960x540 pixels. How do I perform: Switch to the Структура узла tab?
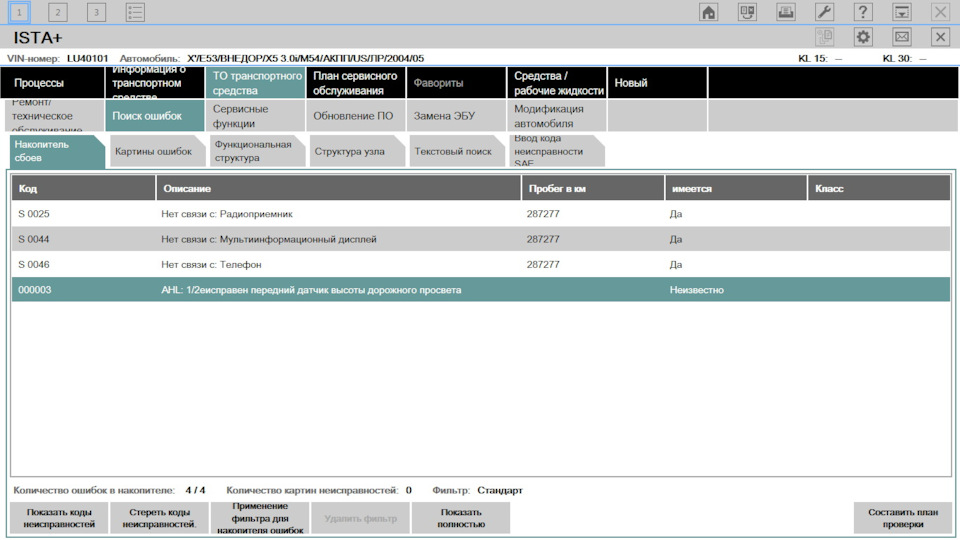pos(358,151)
